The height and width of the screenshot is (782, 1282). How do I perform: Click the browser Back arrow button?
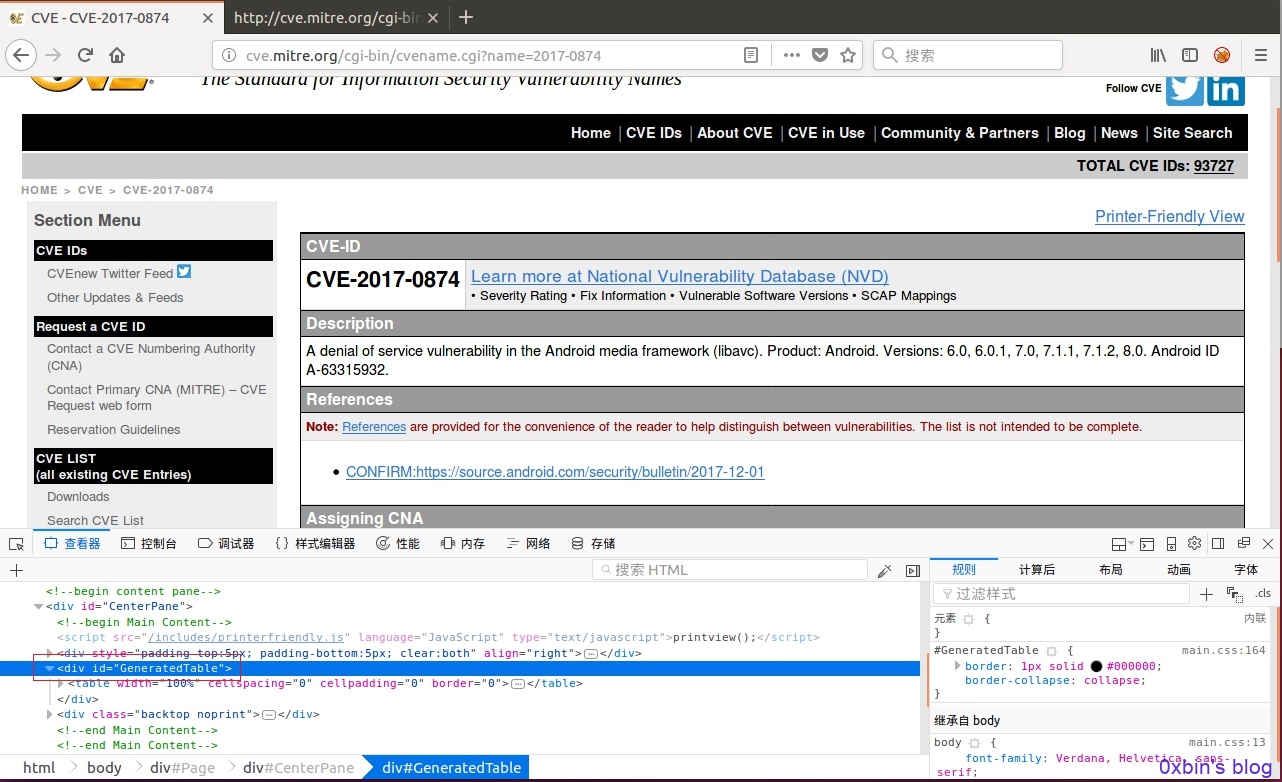pos(21,55)
